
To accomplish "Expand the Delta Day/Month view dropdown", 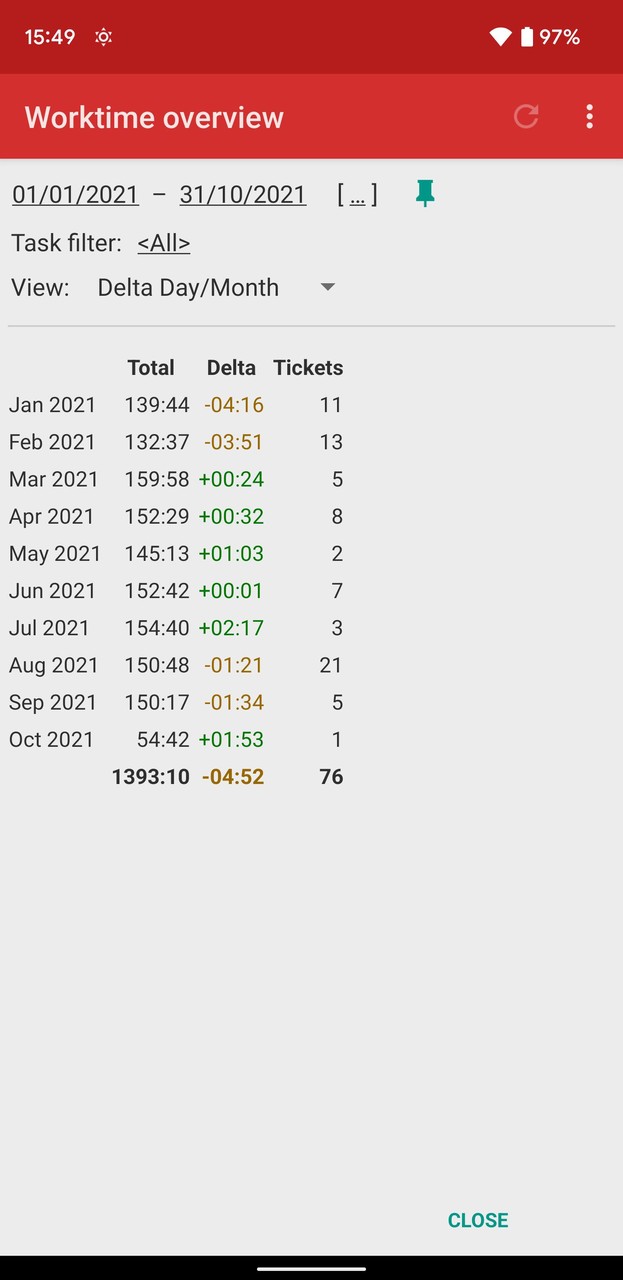I will click(x=188, y=288).
